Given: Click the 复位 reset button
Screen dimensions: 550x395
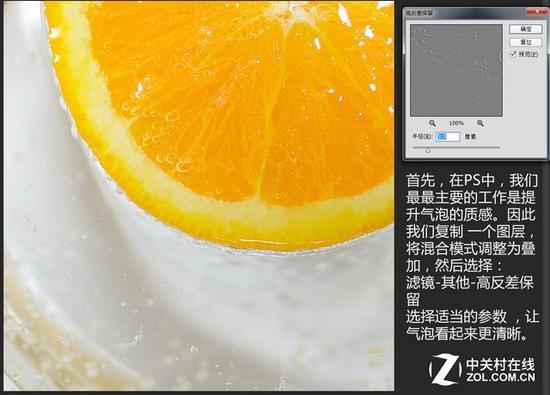Looking at the screenshot, I should click(525, 42).
